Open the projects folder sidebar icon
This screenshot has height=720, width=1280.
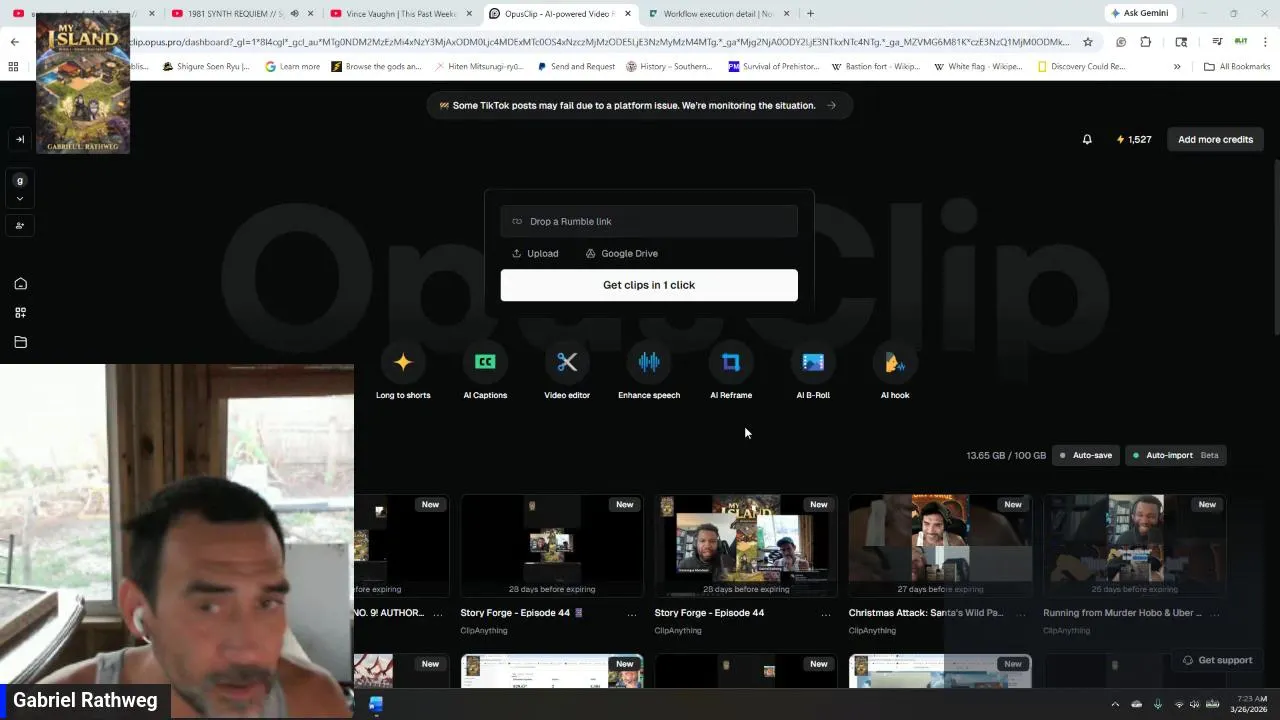click(20, 342)
